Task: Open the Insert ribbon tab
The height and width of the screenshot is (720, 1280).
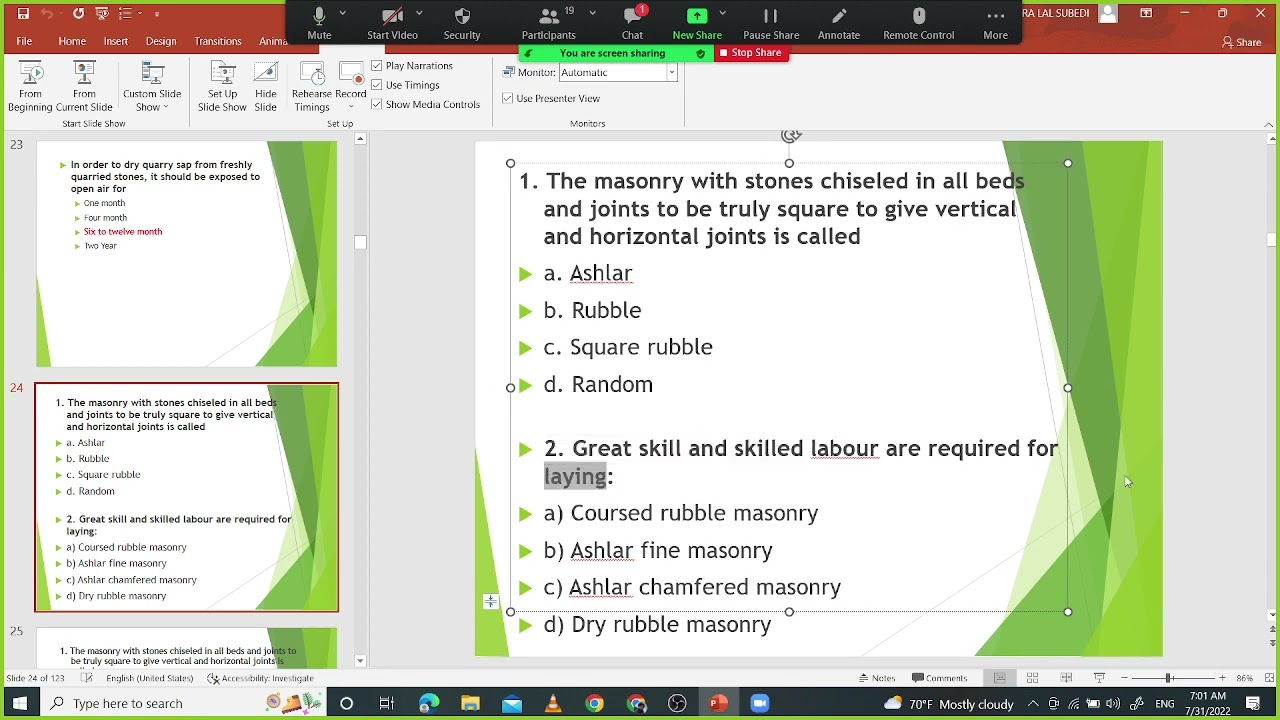Action: [x=115, y=41]
